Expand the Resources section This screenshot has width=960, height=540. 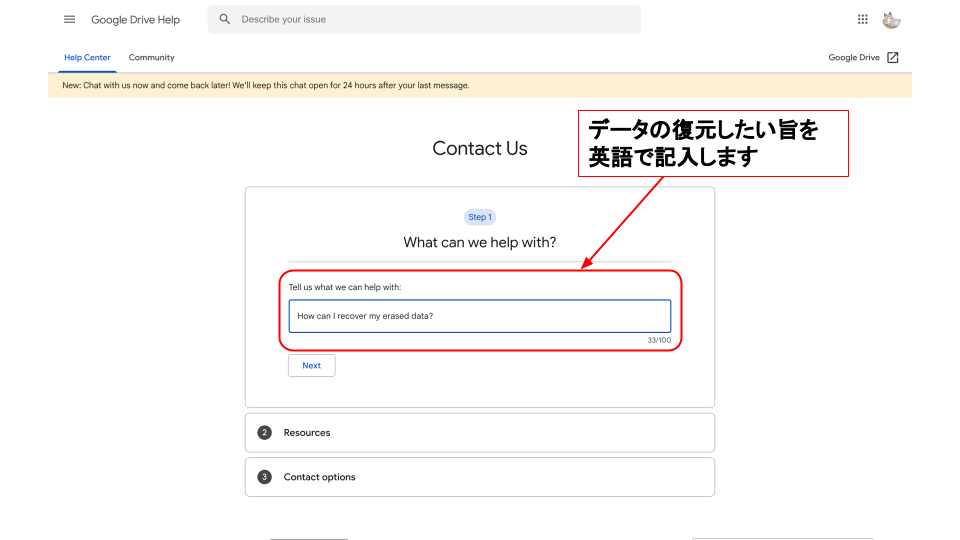[x=480, y=433]
